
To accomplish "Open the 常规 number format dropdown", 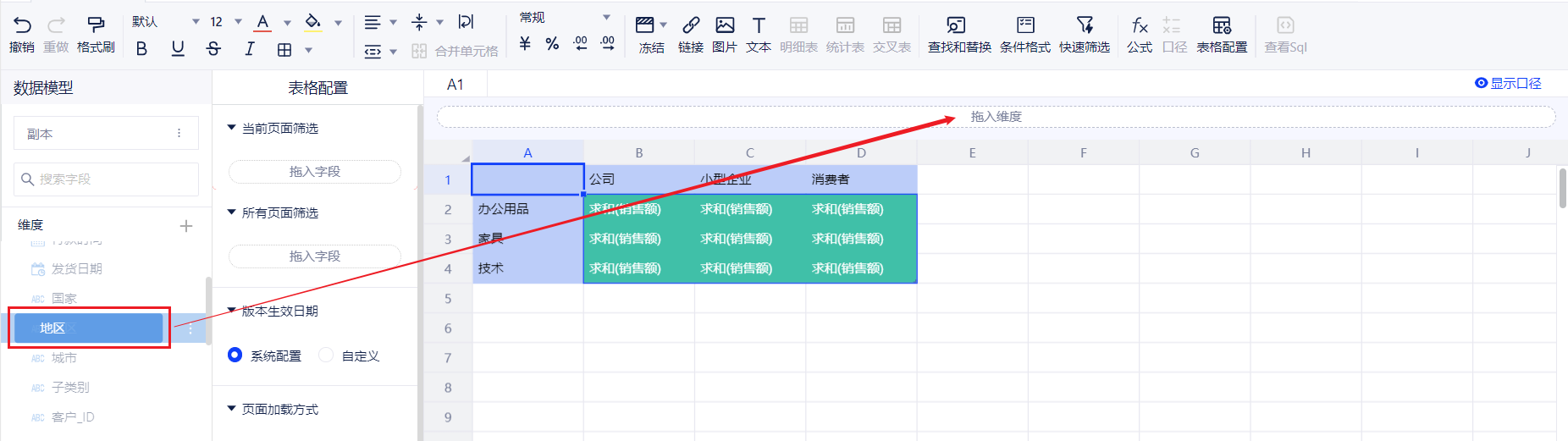I will 606,18.
